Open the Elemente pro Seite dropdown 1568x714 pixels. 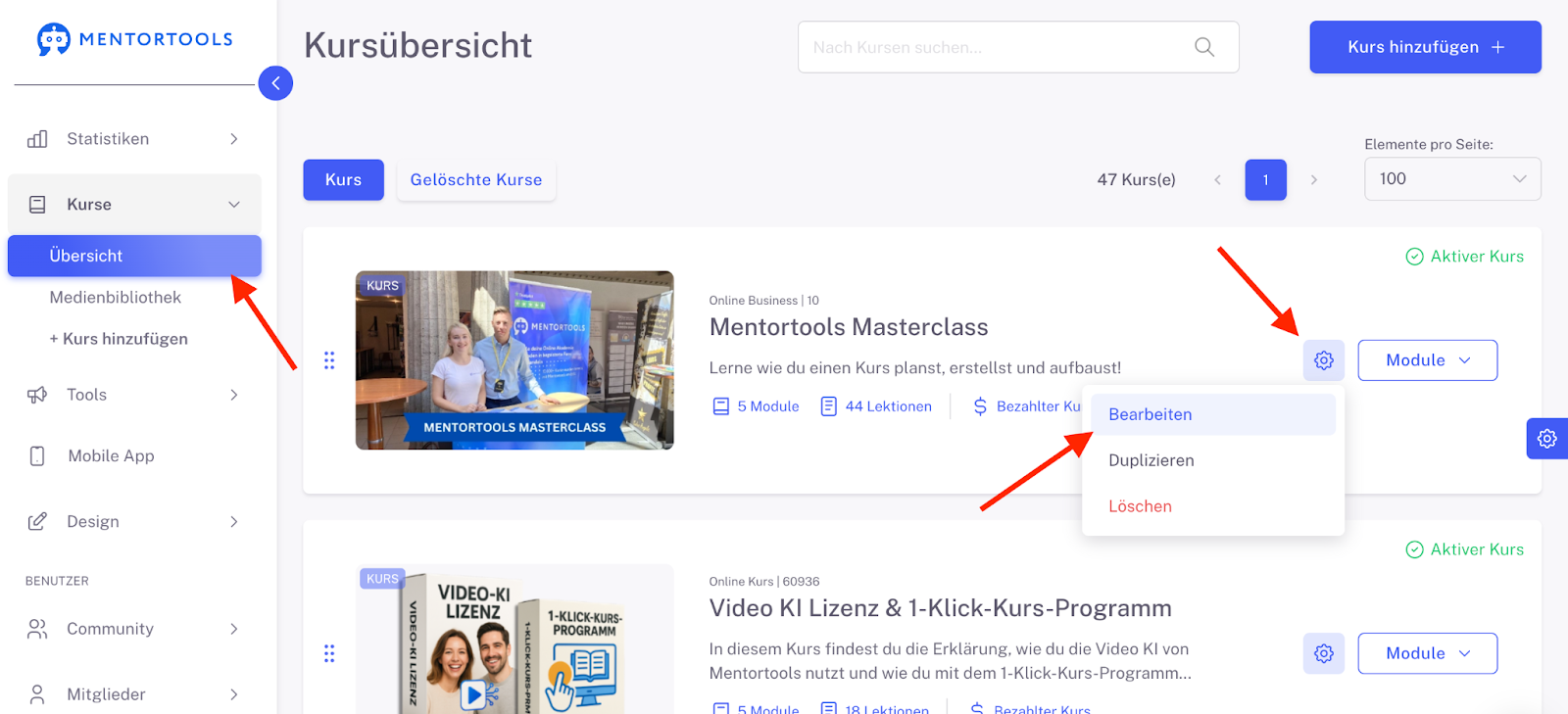(x=1452, y=179)
